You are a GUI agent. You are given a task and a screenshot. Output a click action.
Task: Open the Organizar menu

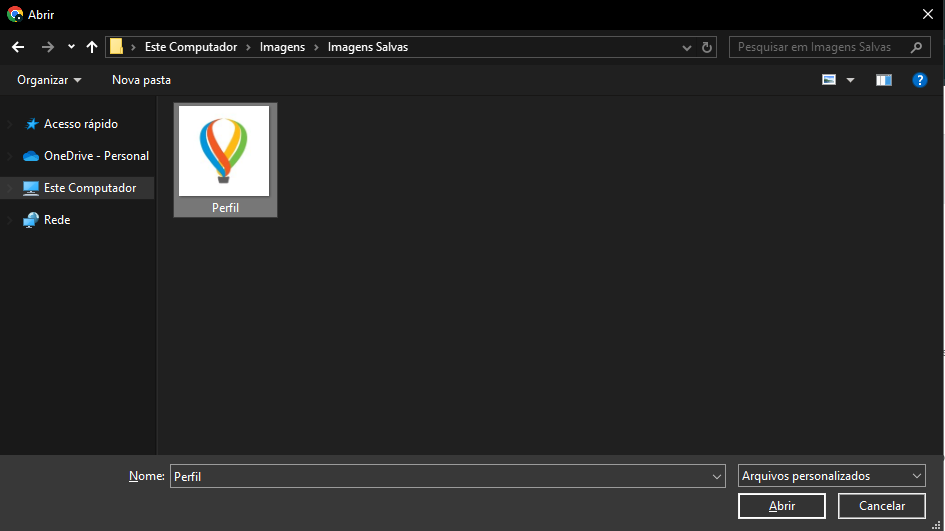click(49, 80)
